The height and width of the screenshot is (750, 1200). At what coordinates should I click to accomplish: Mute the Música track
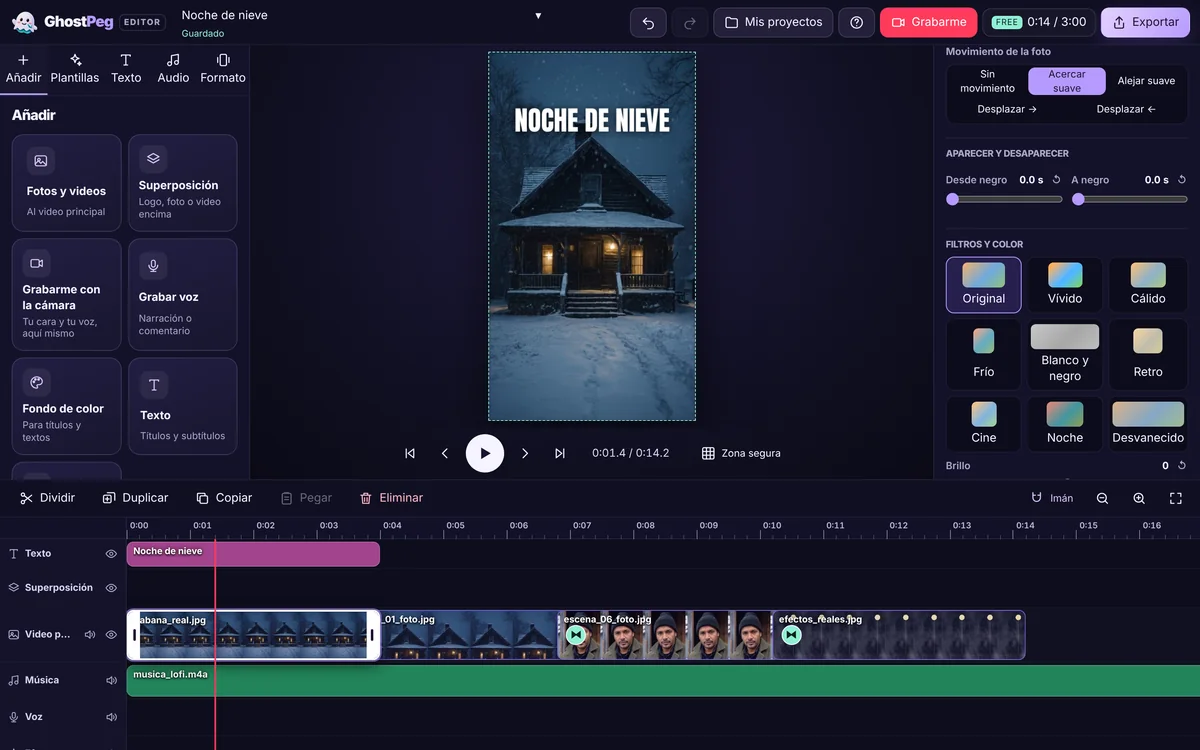coord(111,680)
